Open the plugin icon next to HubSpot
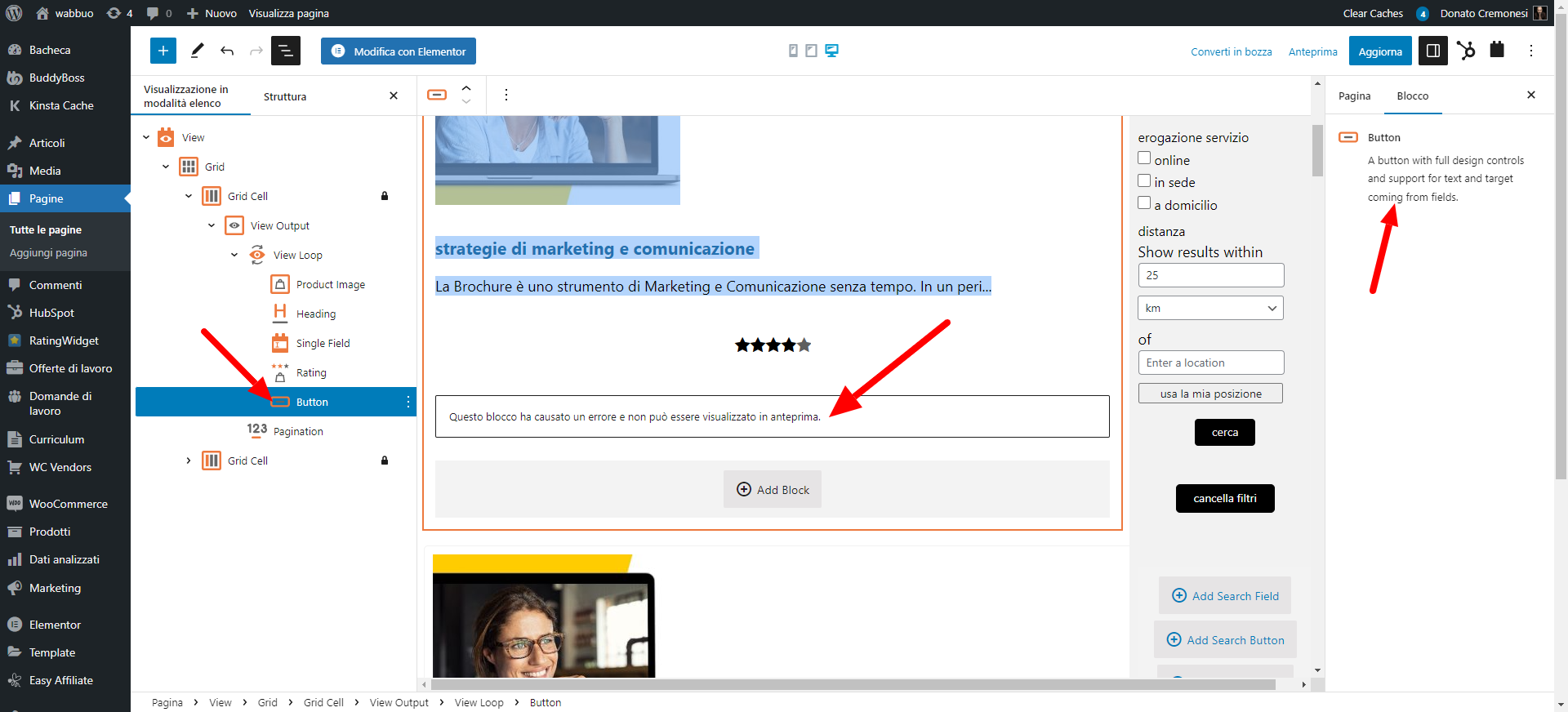 tap(1497, 50)
